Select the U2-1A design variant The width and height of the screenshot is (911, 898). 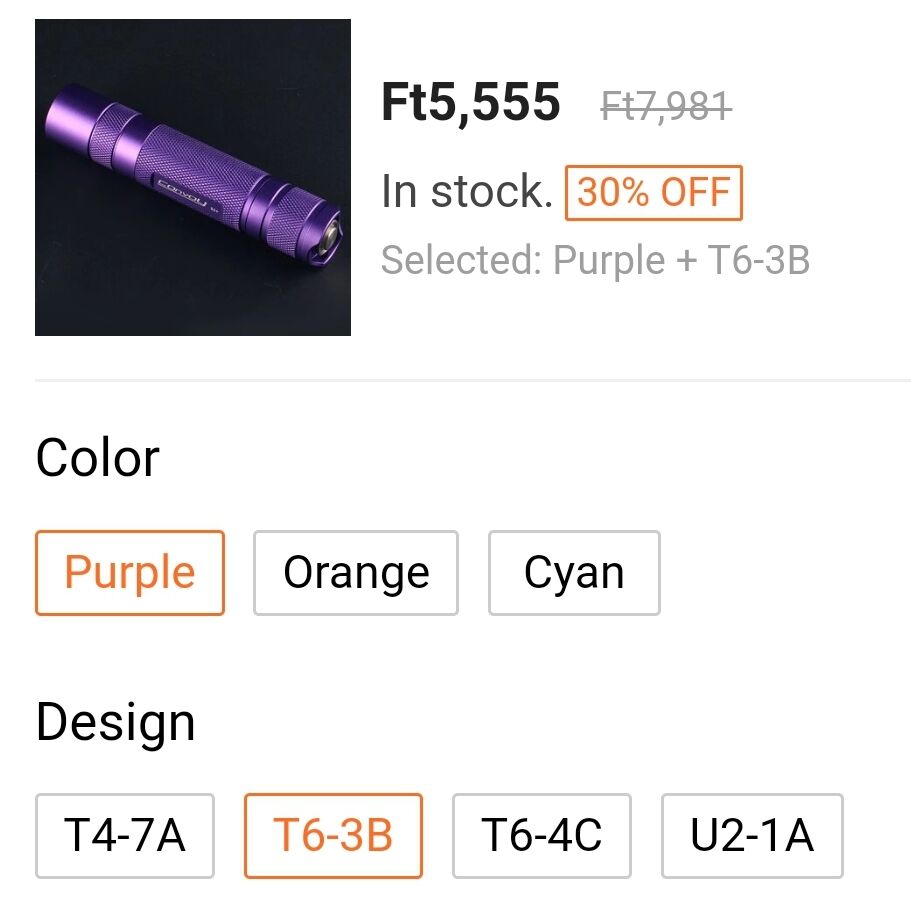click(x=752, y=835)
